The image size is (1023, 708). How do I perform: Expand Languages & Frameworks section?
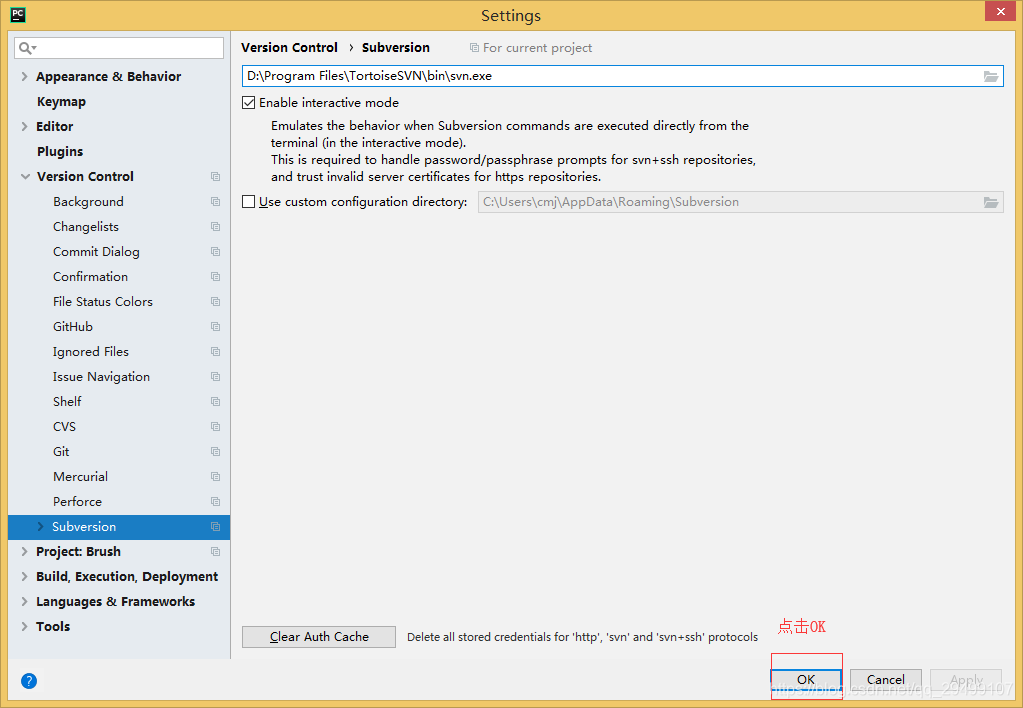(25, 602)
